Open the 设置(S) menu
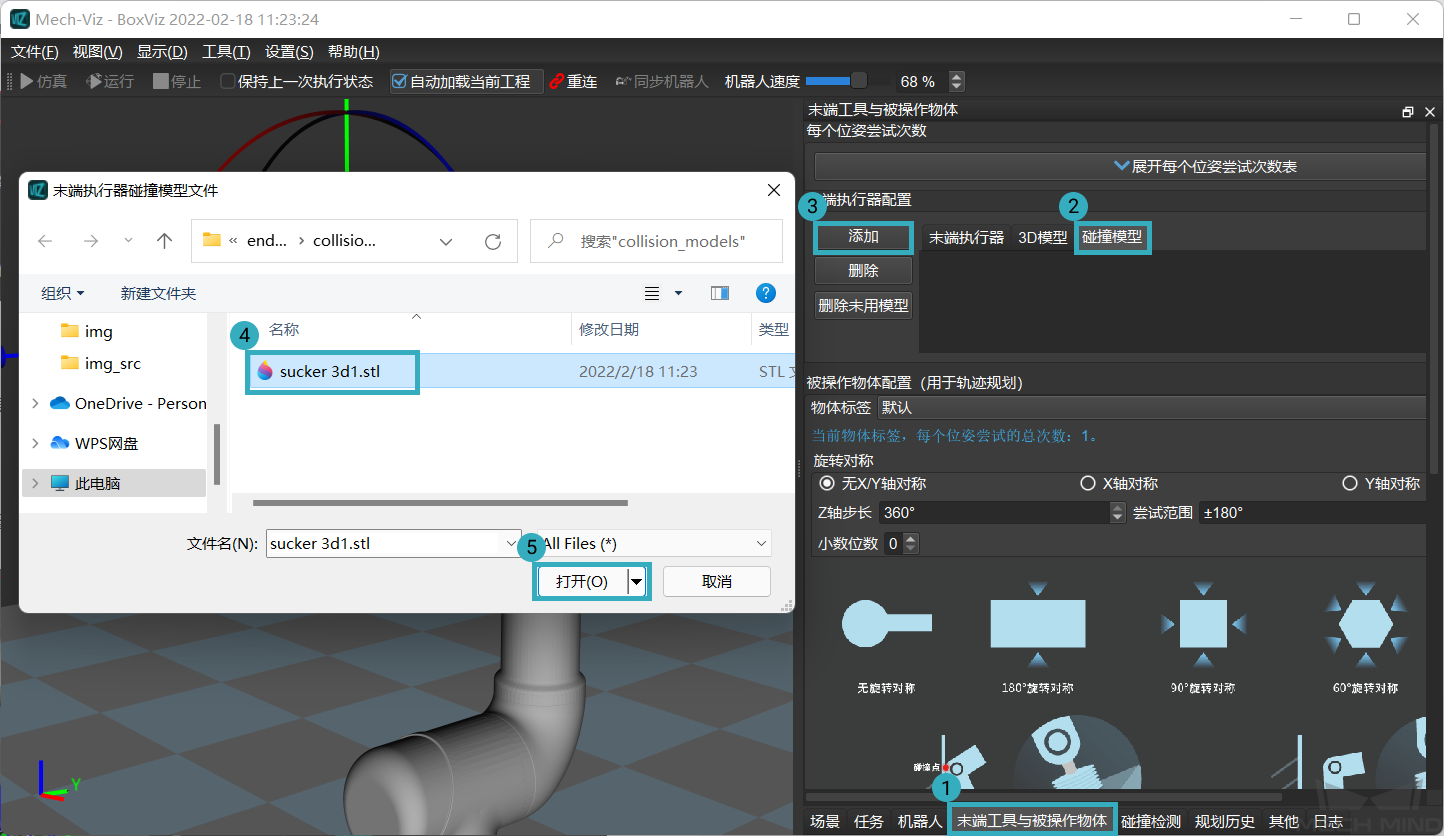This screenshot has width=1444, height=836. tap(289, 52)
